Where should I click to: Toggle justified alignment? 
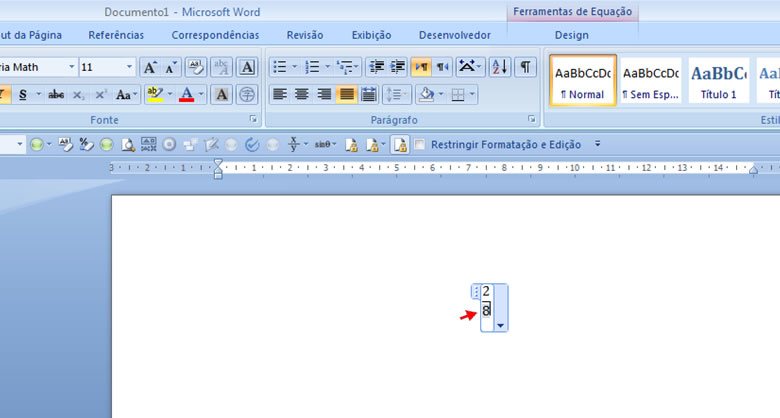[x=346, y=95]
